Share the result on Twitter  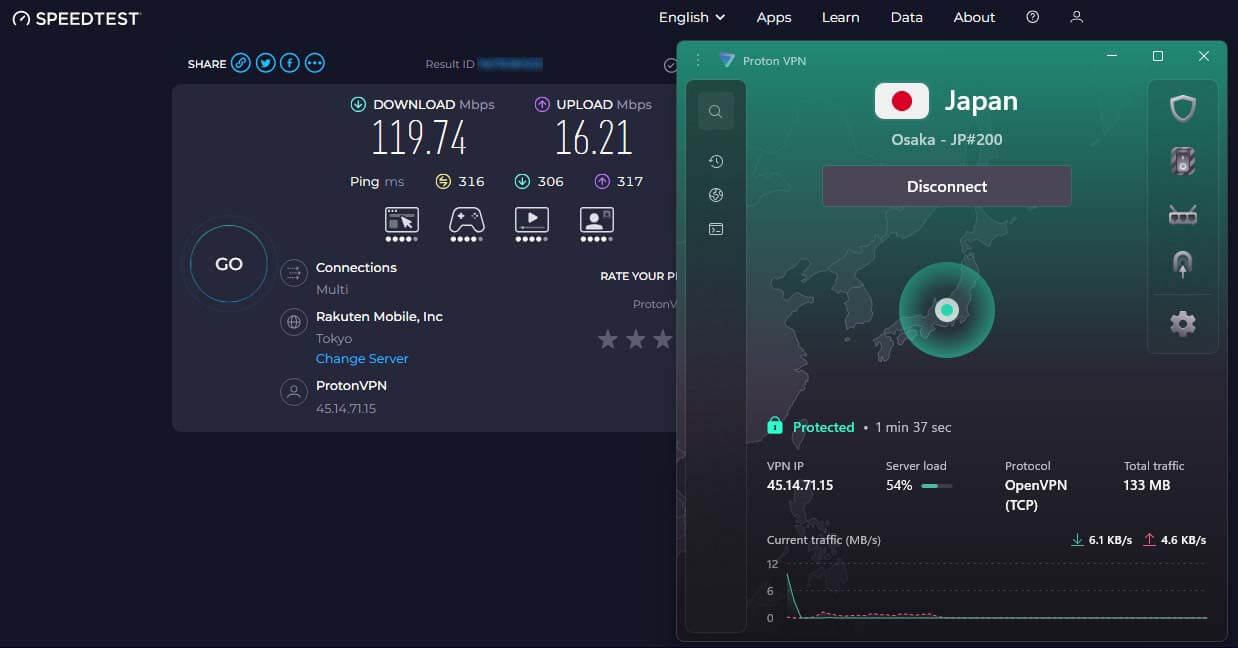coord(264,62)
